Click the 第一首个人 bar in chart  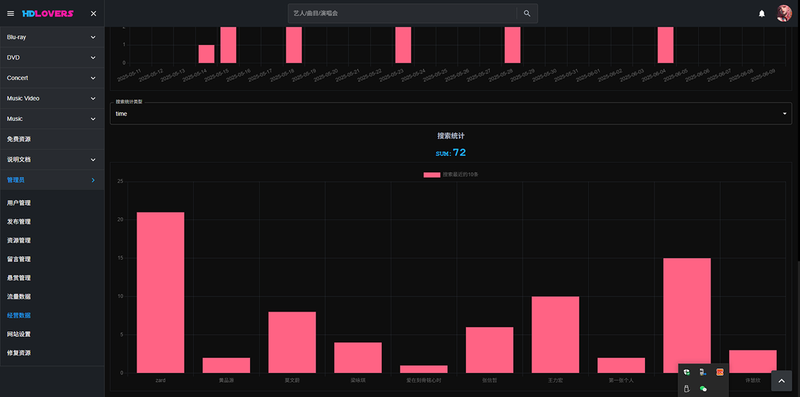621,365
